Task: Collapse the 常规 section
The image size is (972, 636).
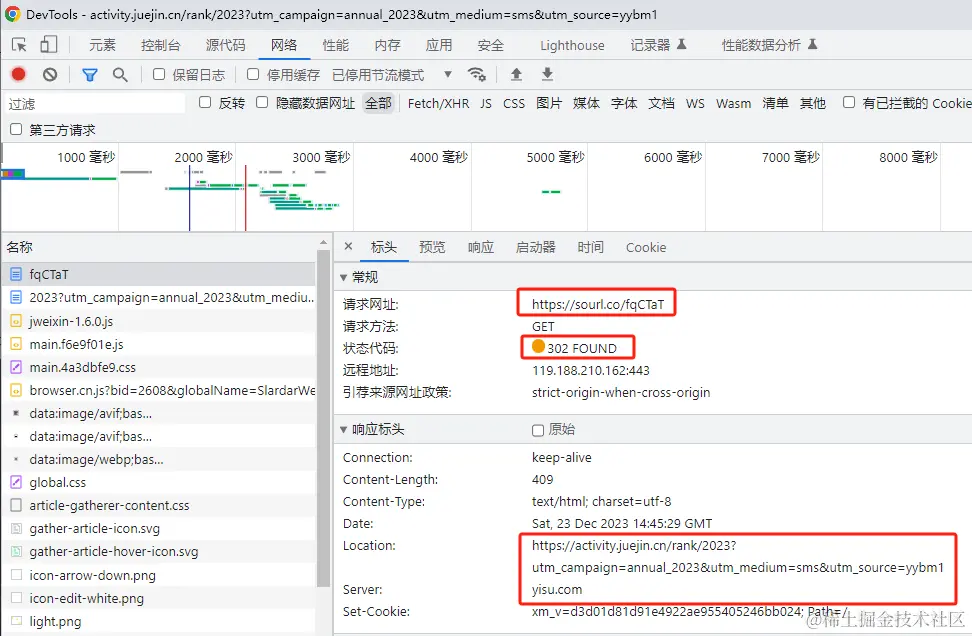Action: point(343,277)
